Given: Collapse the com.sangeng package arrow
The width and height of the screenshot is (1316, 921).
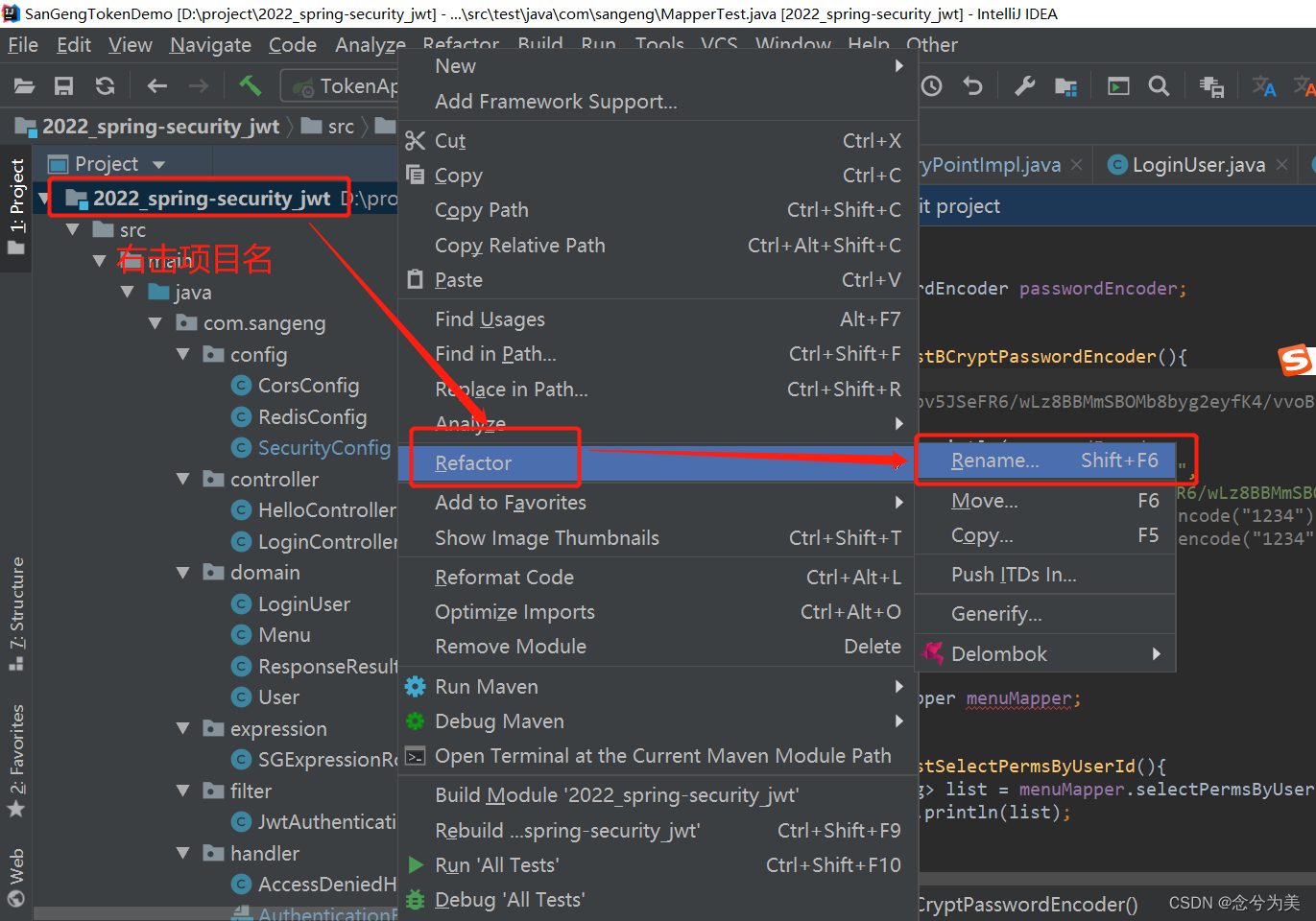Looking at the screenshot, I should click(155, 323).
